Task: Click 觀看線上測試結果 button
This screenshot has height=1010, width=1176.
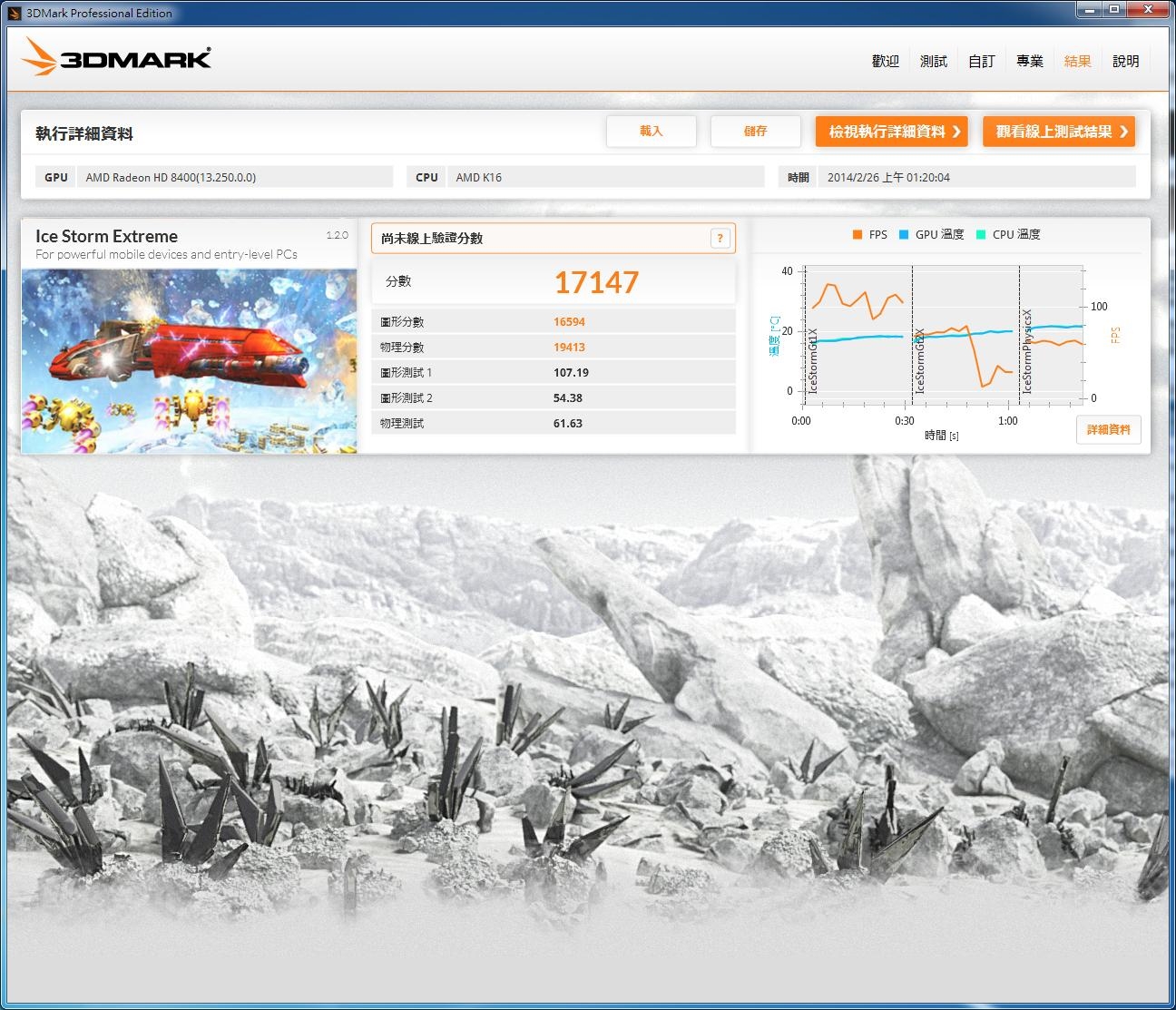Action: [1059, 132]
